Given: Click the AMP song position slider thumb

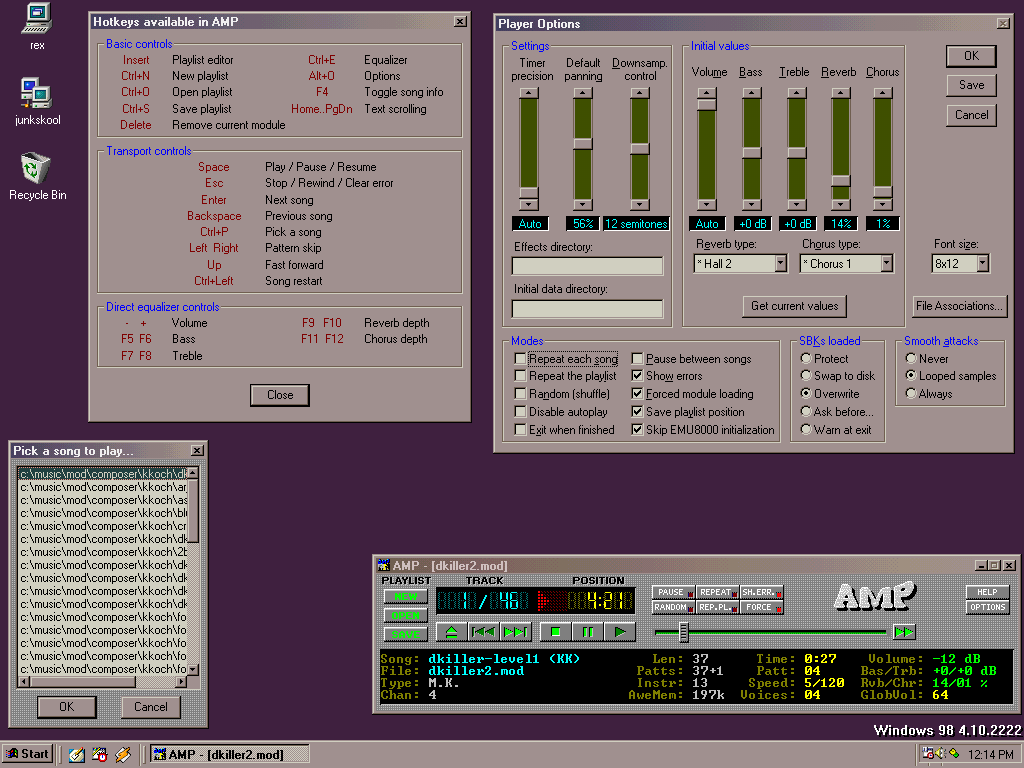Looking at the screenshot, I should point(683,632).
